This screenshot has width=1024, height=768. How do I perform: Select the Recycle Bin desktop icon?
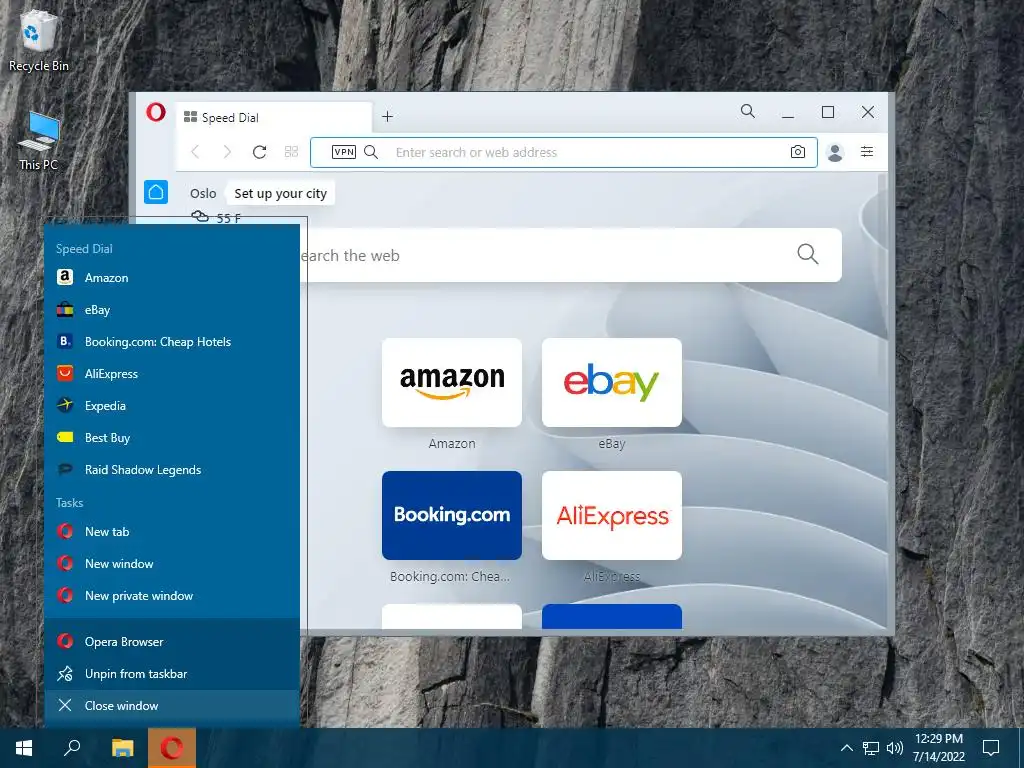(x=39, y=42)
